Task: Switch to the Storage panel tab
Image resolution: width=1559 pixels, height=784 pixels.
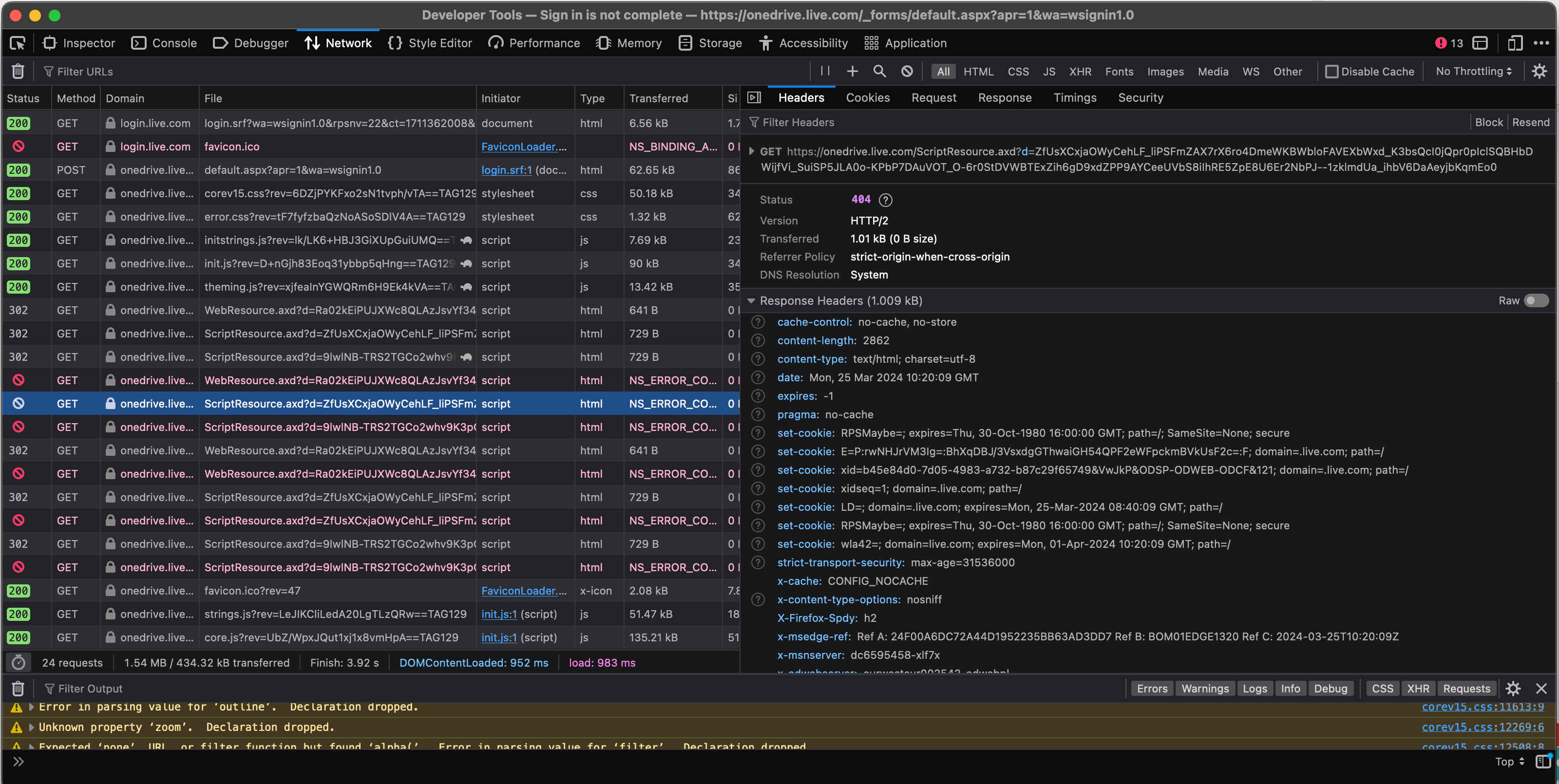Action: [710, 43]
